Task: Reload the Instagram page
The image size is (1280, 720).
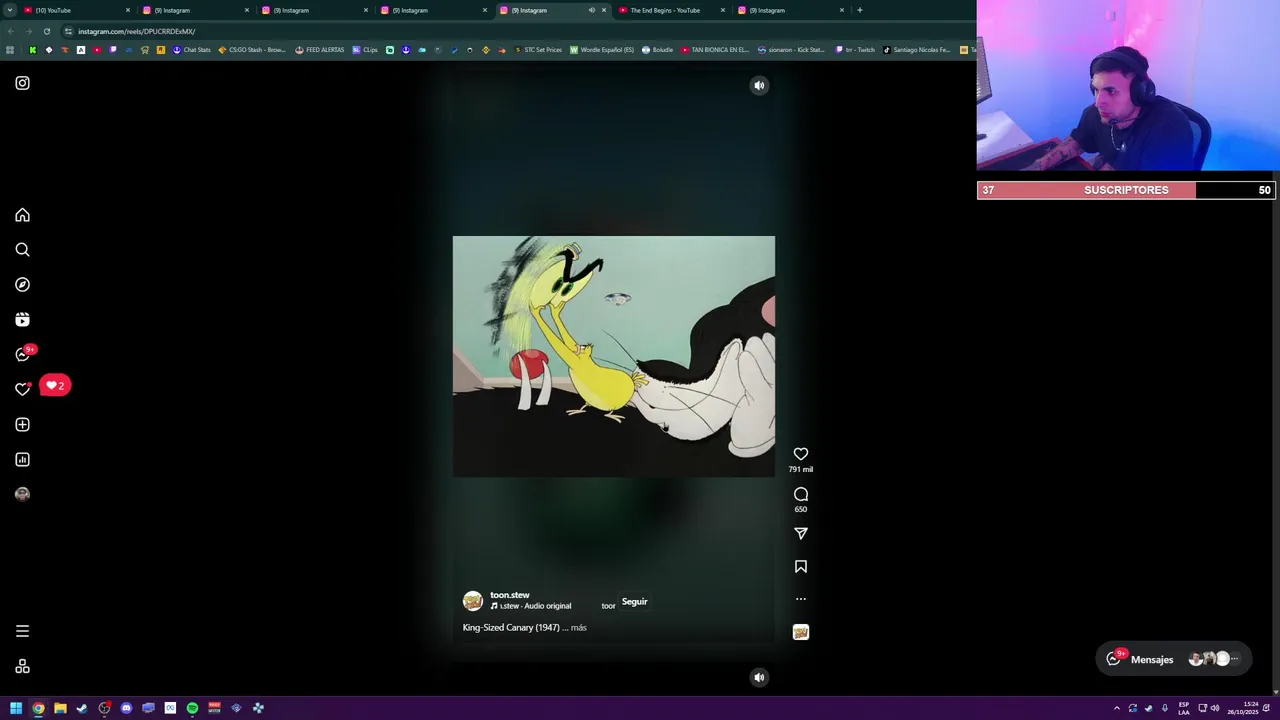Action: point(46,31)
